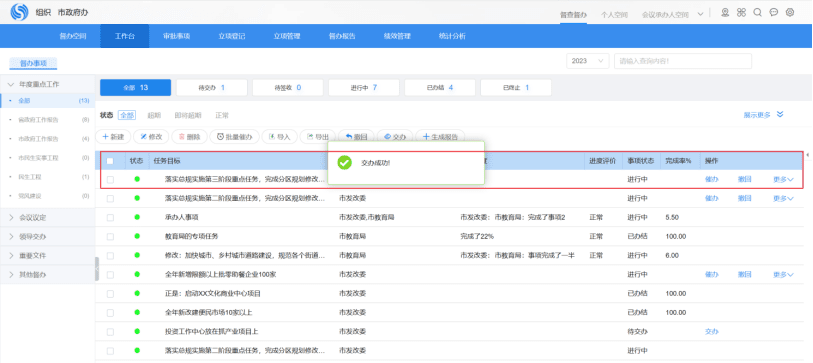
Task: Filter by the 已终止 1 status card
Action: [x=516, y=88]
